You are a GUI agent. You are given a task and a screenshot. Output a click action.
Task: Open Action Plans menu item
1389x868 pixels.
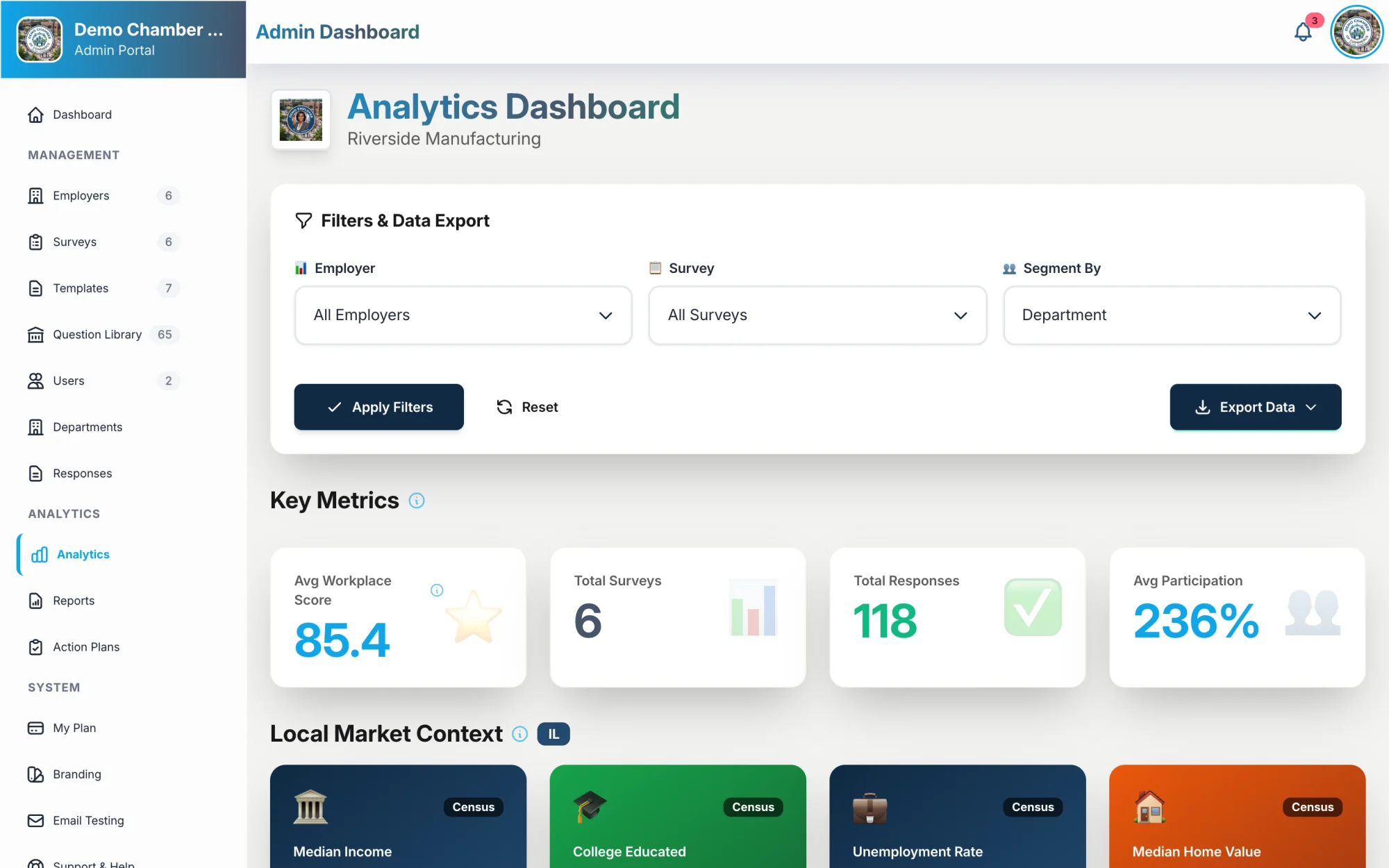(x=86, y=647)
